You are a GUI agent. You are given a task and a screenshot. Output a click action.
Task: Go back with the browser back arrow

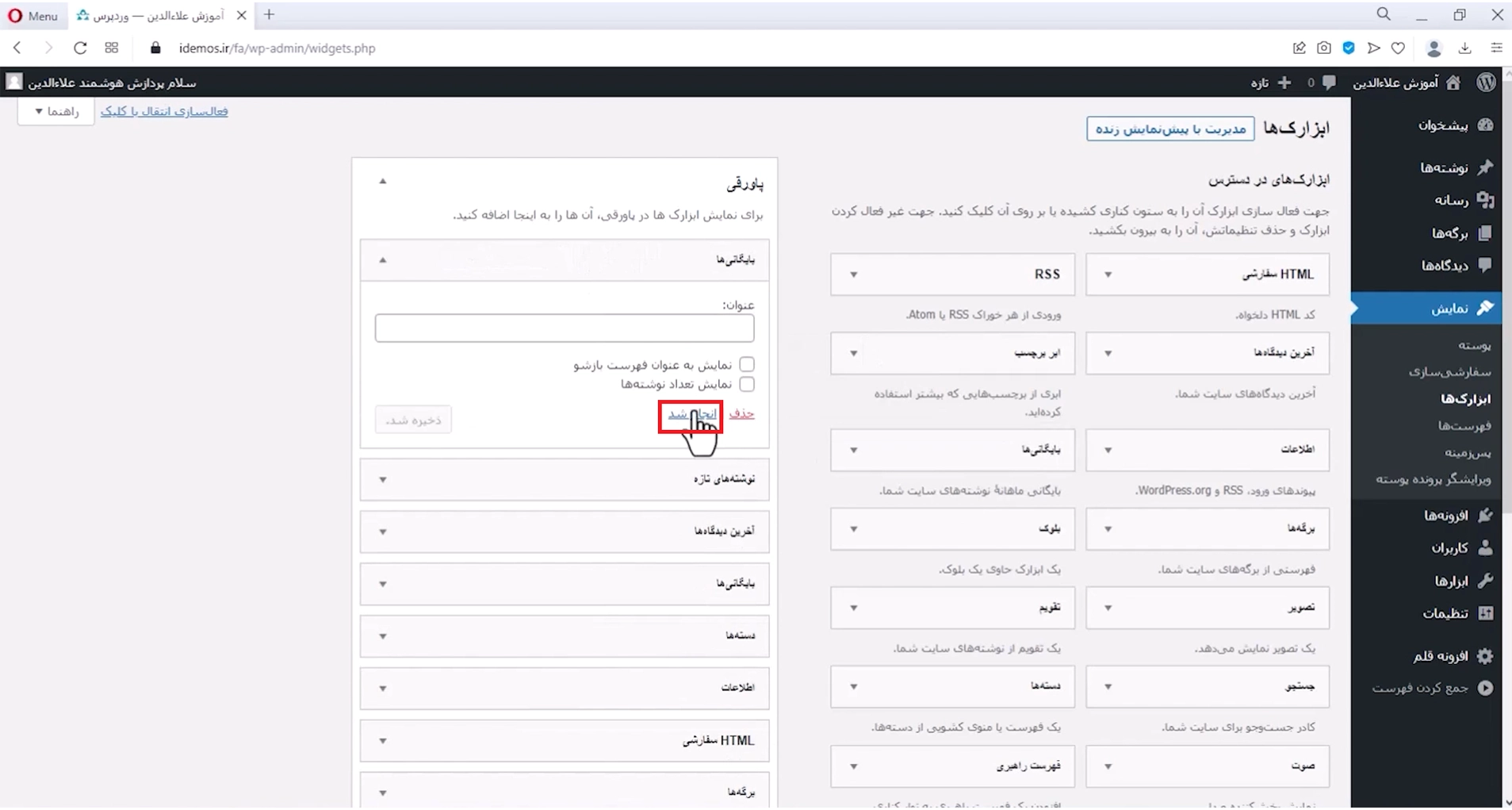pos(17,48)
